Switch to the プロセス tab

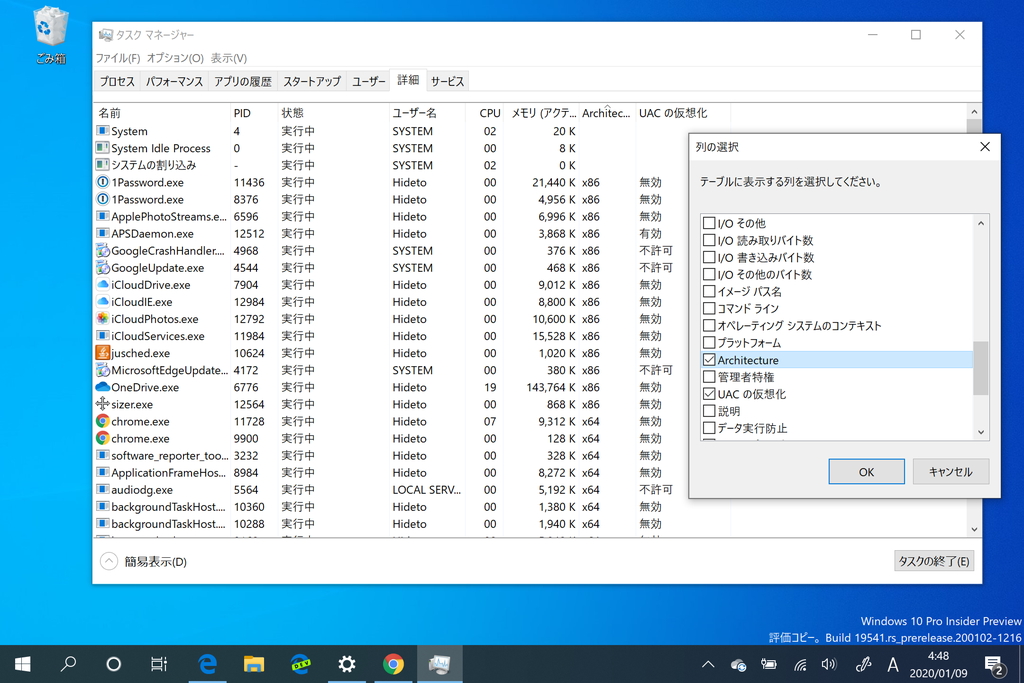117,81
